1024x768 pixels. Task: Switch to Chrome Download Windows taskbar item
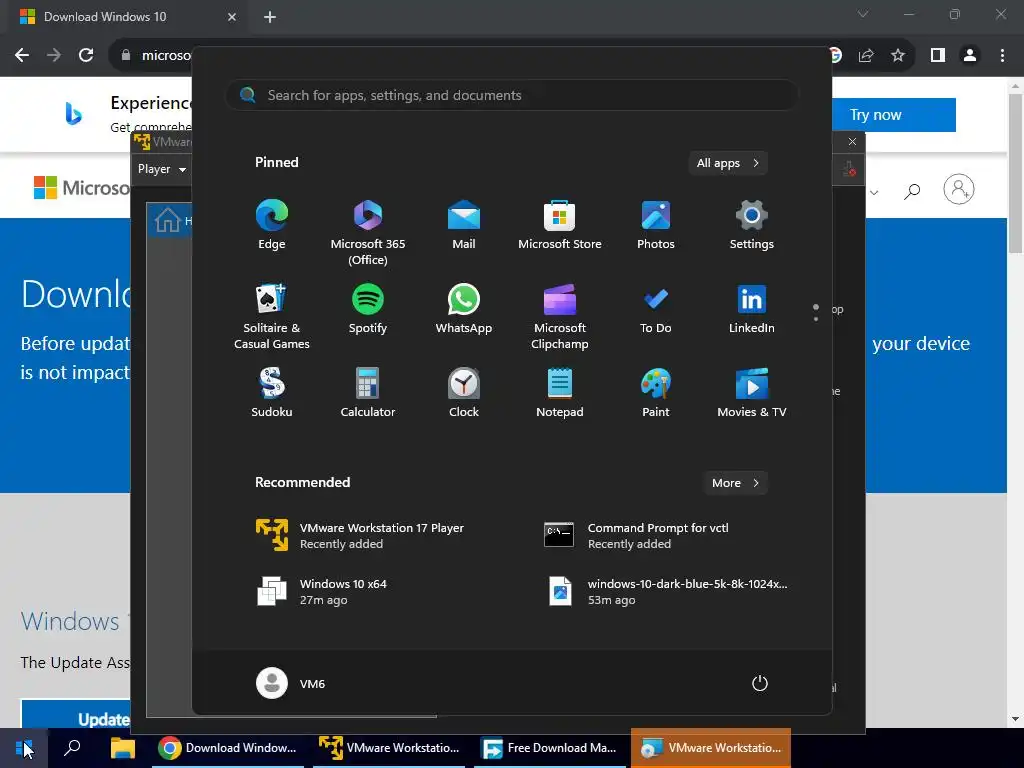tap(228, 748)
